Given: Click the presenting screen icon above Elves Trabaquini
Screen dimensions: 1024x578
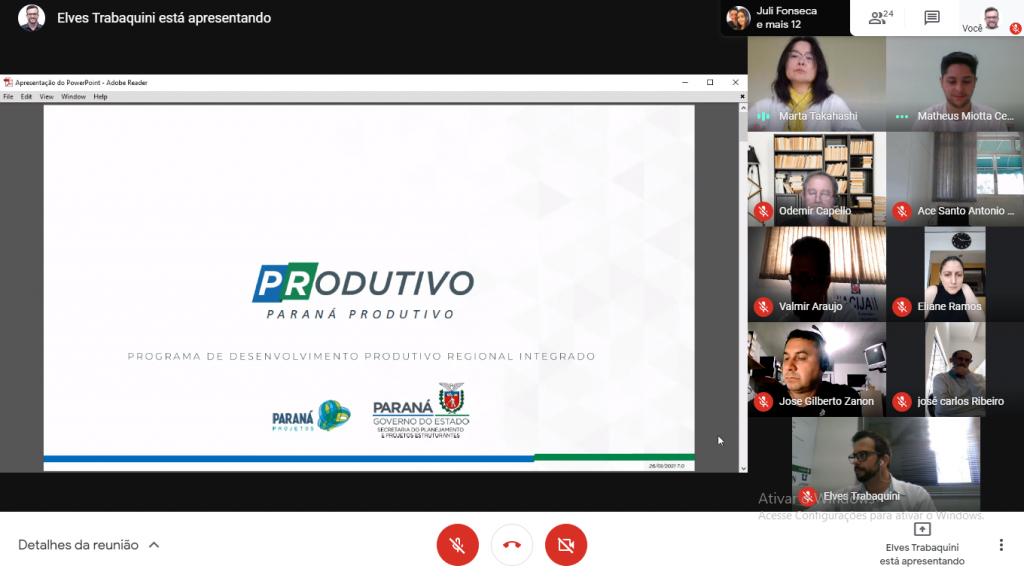Looking at the screenshot, I should click(922, 529).
